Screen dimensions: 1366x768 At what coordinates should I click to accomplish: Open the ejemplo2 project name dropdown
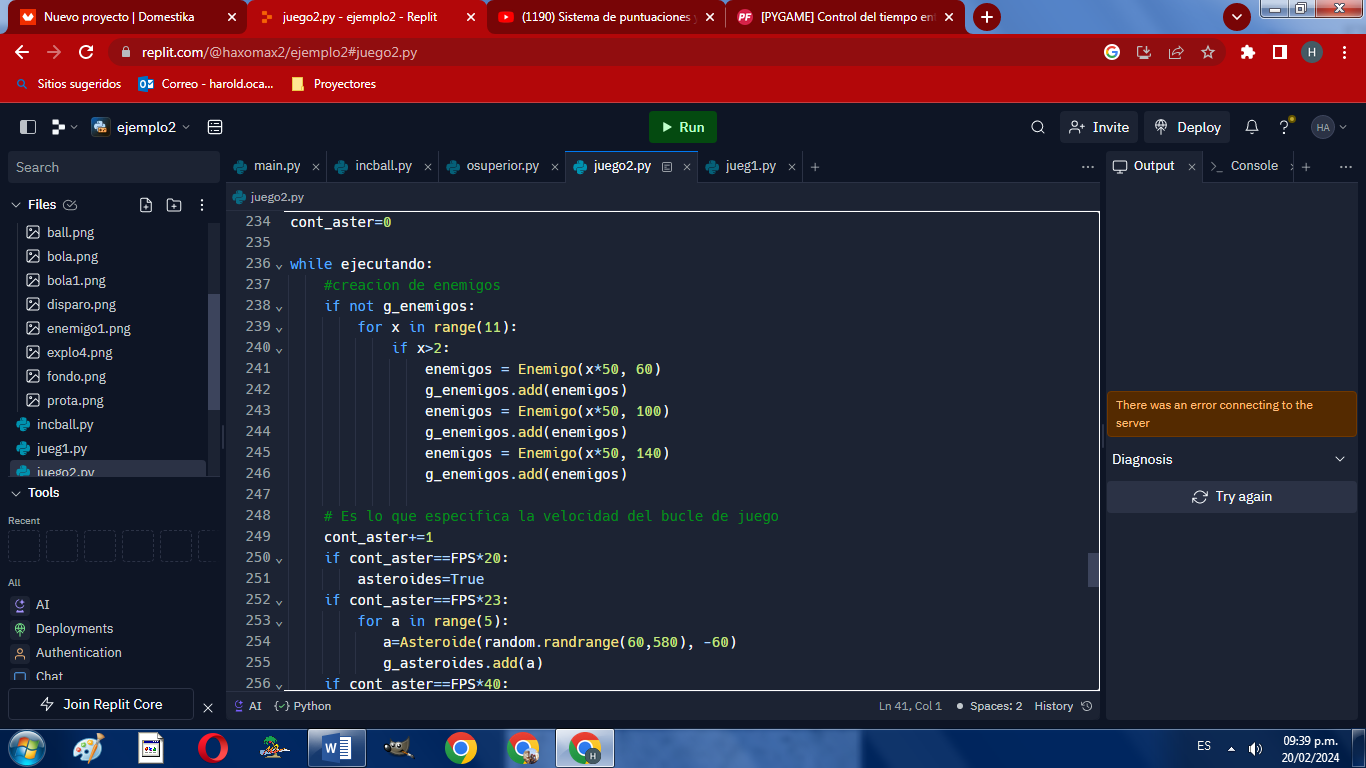pos(140,127)
